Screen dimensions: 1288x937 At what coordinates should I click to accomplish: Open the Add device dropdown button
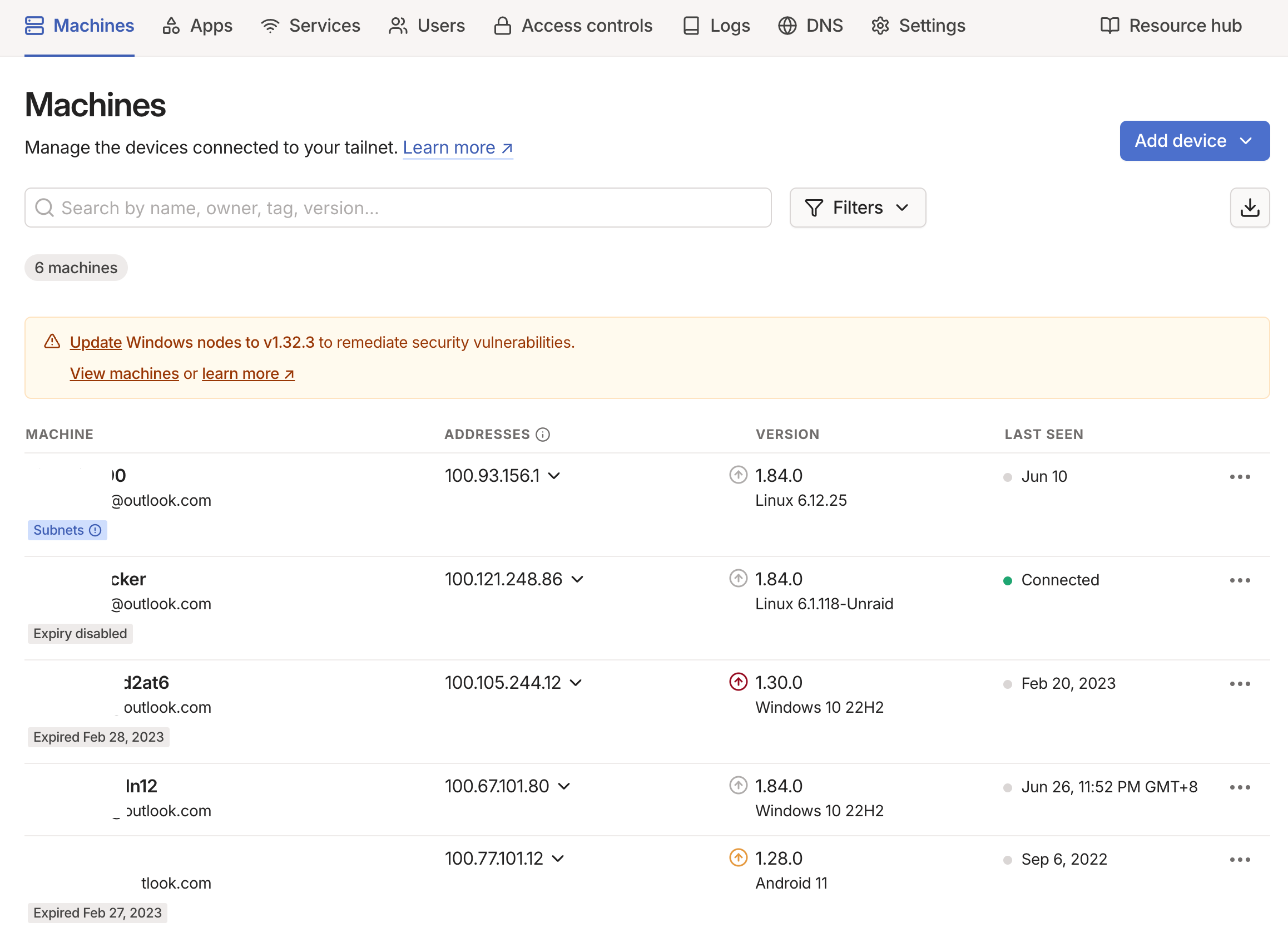click(1193, 141)
